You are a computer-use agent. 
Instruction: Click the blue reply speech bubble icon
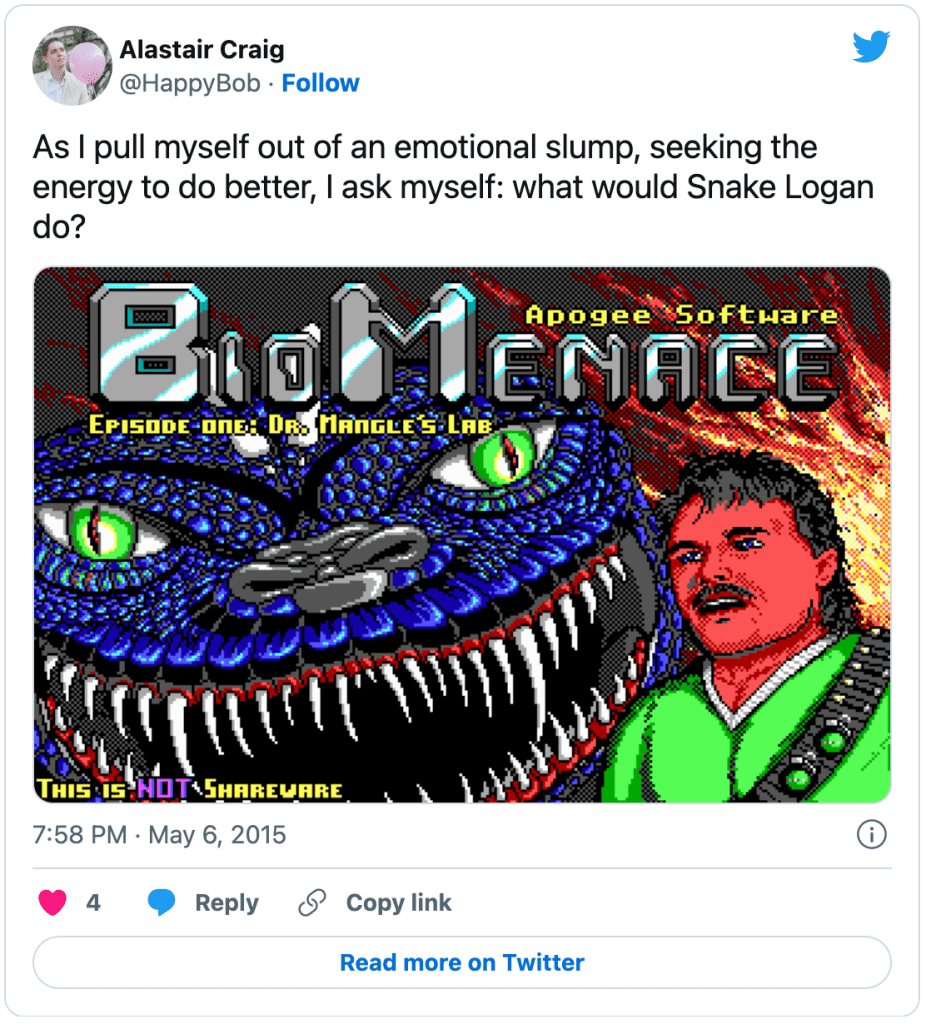163,903
